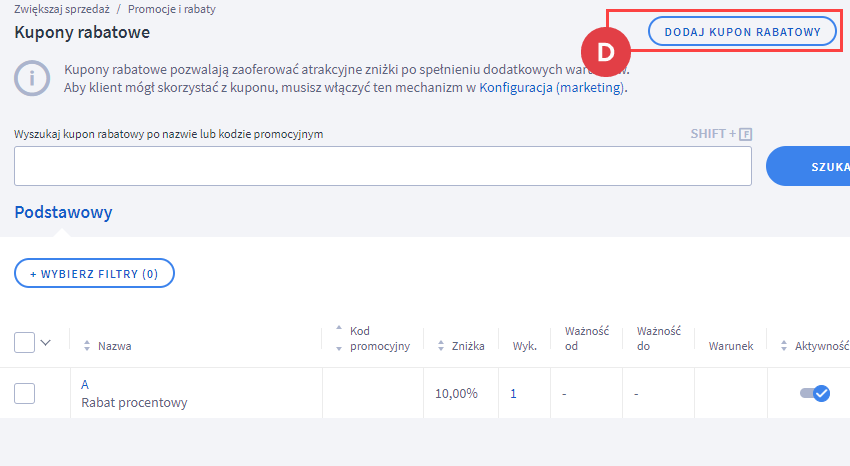Sort by Zniżka column arrows
Image resolution: width=850 pixels, height=466 pixels.
click(441, 346)
